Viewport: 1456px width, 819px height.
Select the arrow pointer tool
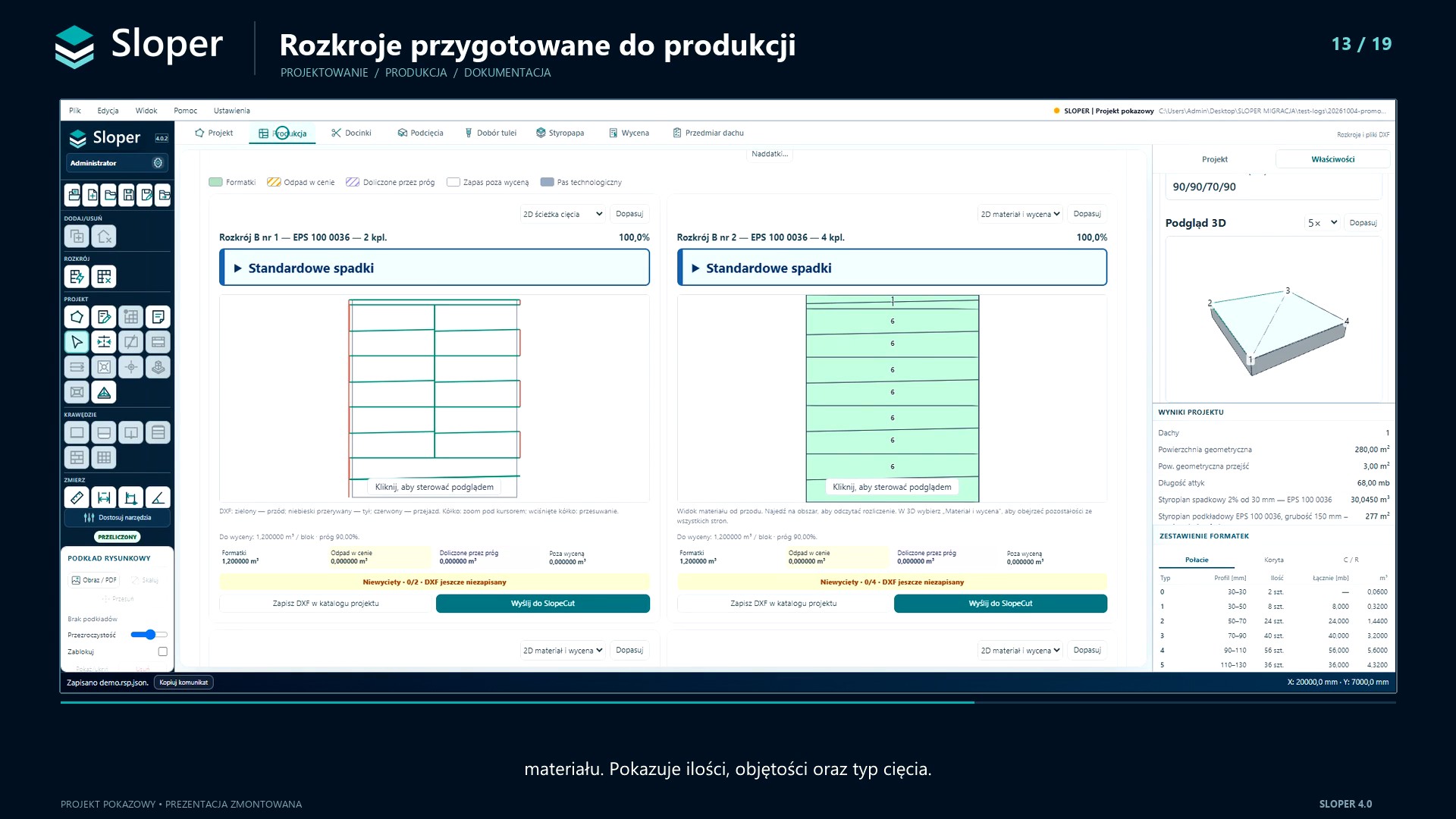click(x=77, y=342)
